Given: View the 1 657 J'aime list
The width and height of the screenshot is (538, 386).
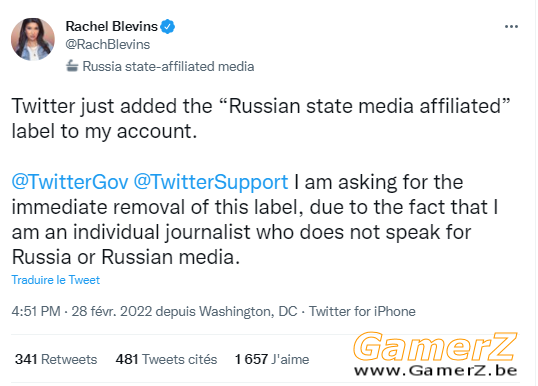Looking at the screenshot, I should coord(272,359).
